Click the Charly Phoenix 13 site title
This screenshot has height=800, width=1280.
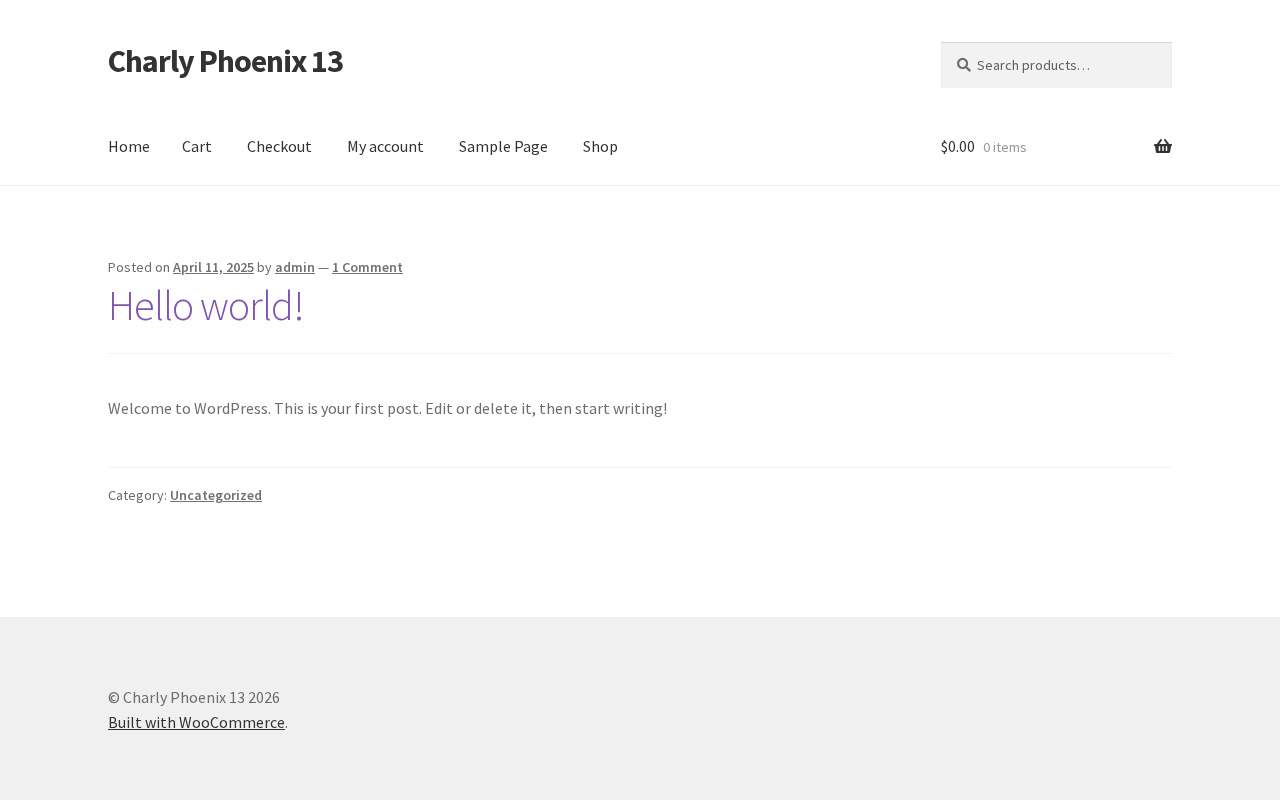pyautogui.click(x=225, y=61)
